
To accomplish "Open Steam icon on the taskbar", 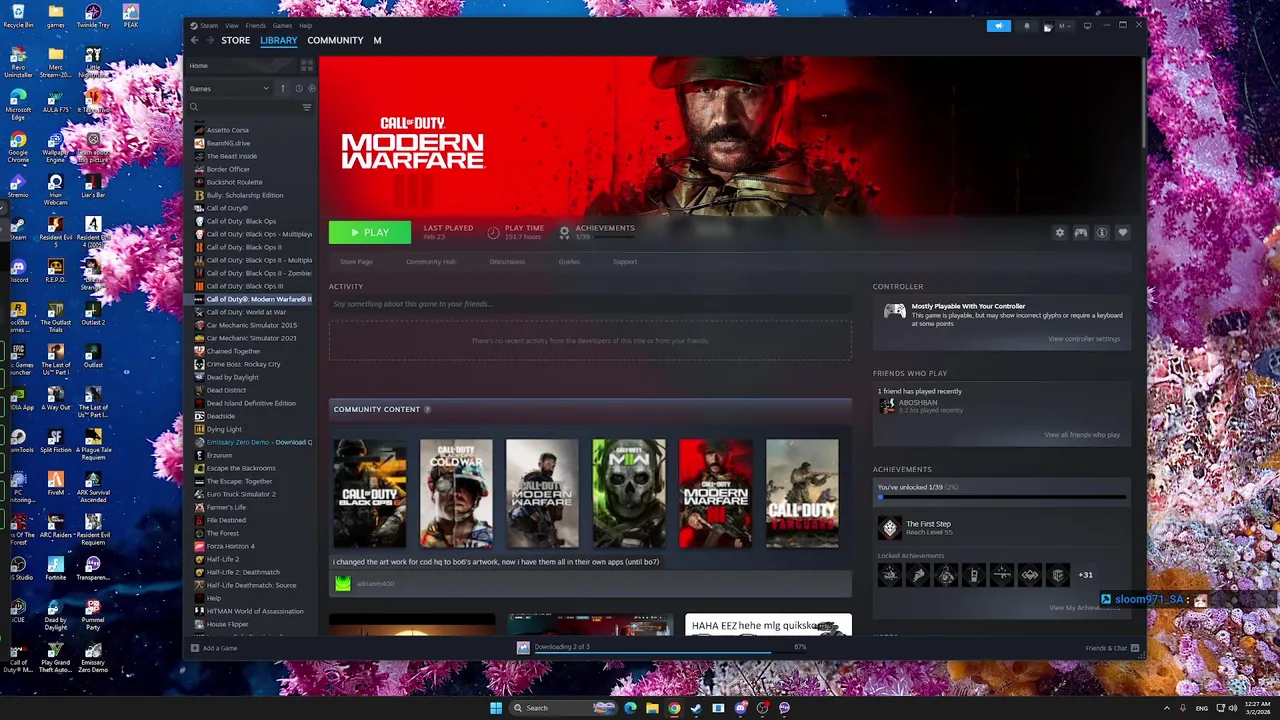I will point(696,708).
